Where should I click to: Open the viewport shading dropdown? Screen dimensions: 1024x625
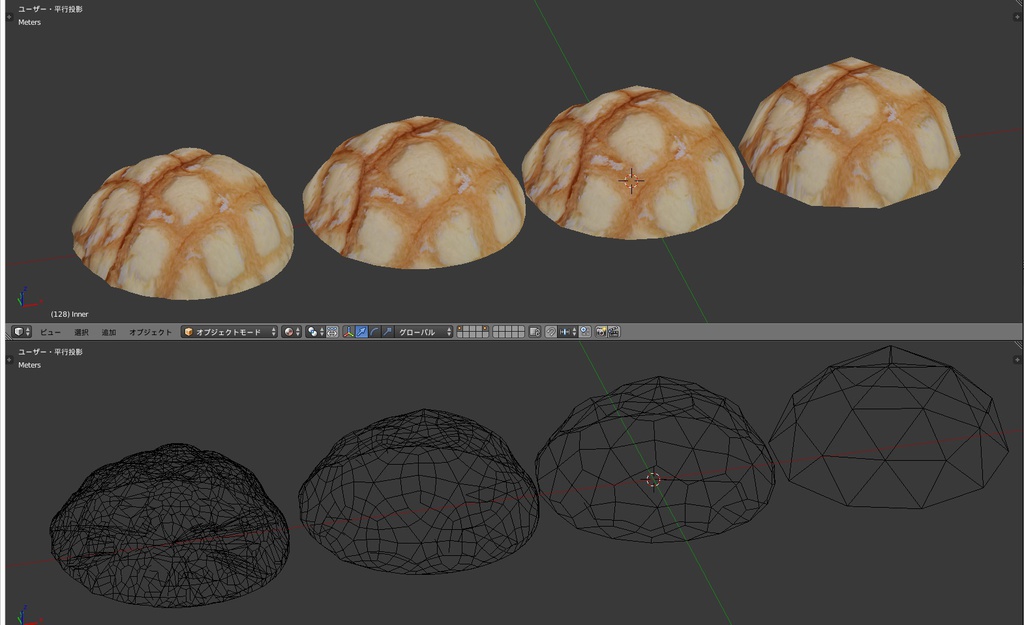(x=291, y=332)
